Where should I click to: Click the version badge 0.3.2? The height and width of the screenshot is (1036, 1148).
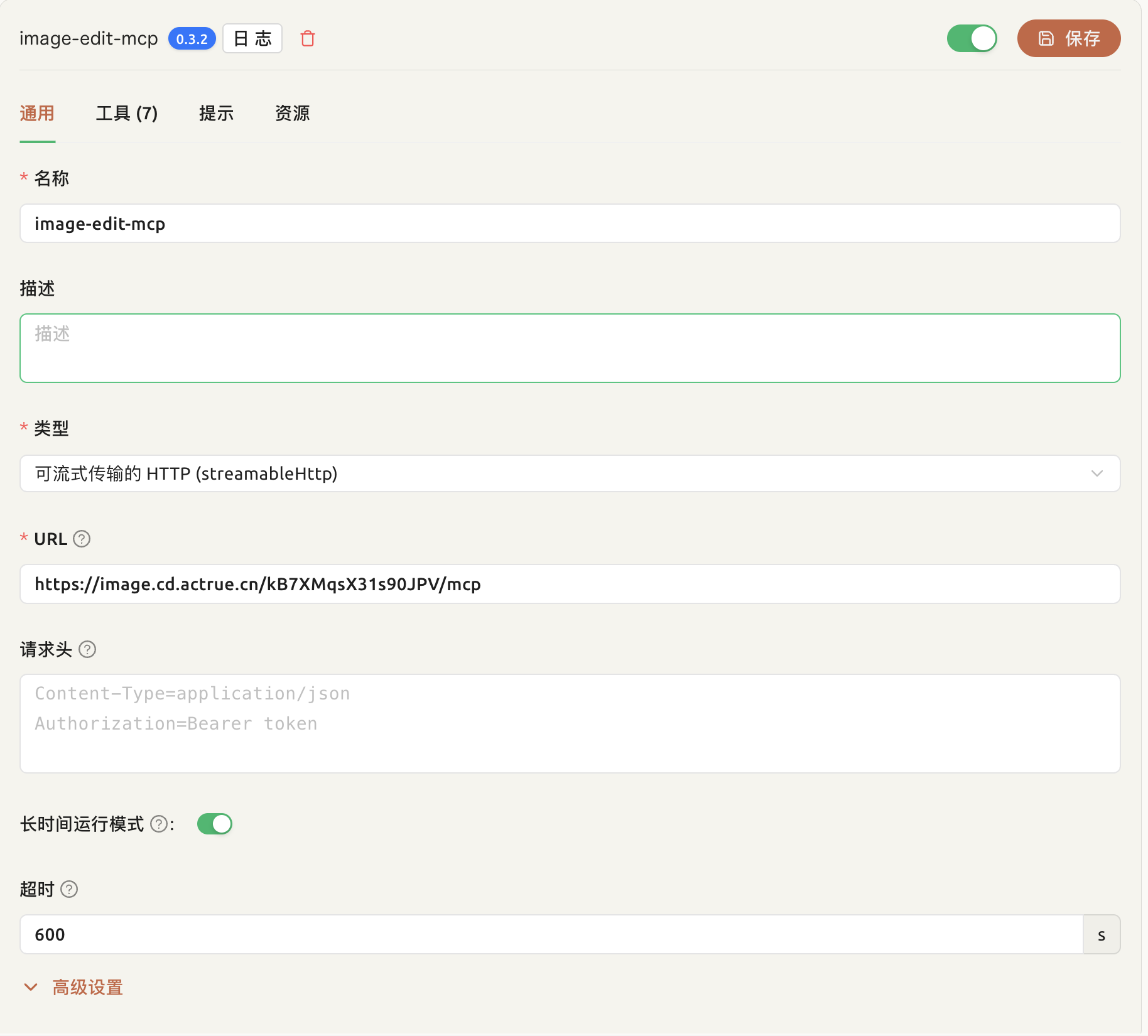[x=192, y=38]
